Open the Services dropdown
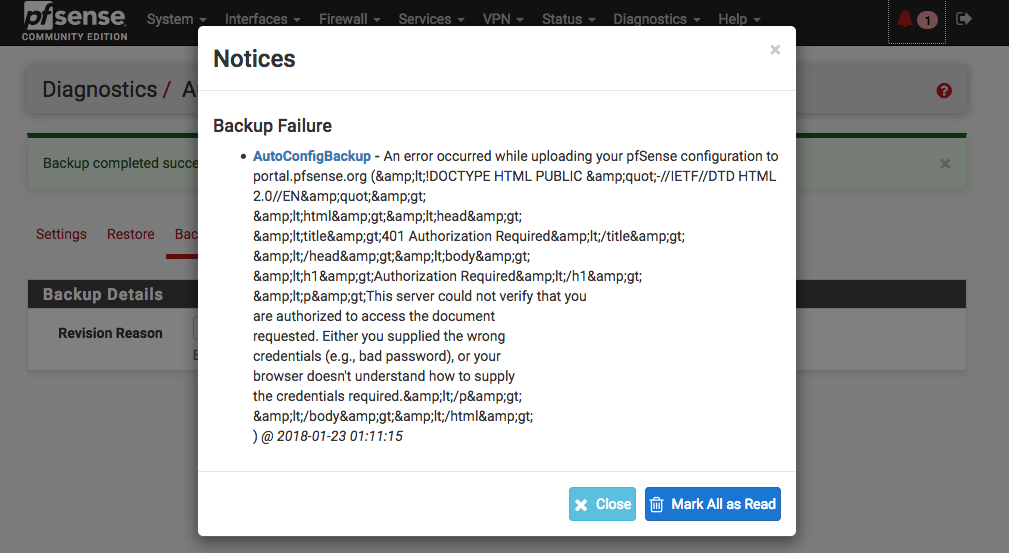This screenshot has width=1009, height=553. [x=432, y=19]
